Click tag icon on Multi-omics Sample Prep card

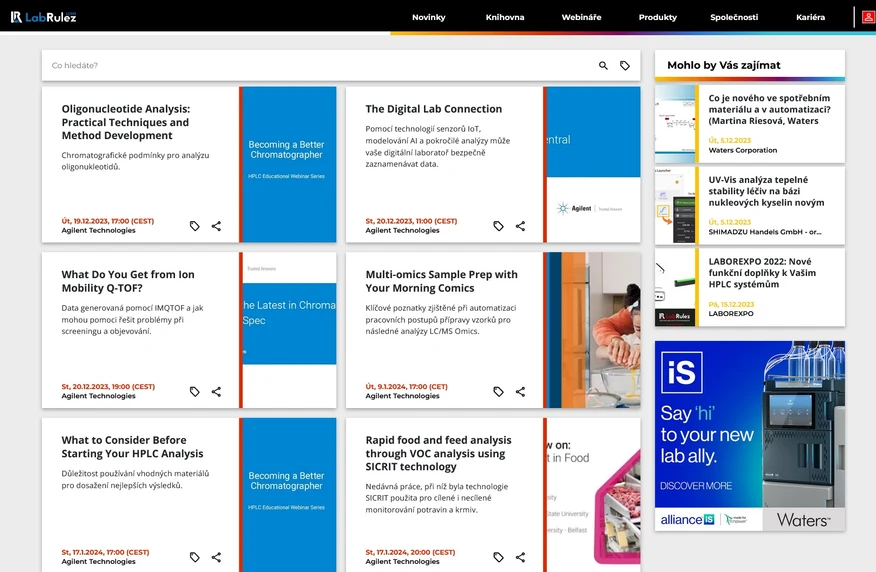point(498,392)
